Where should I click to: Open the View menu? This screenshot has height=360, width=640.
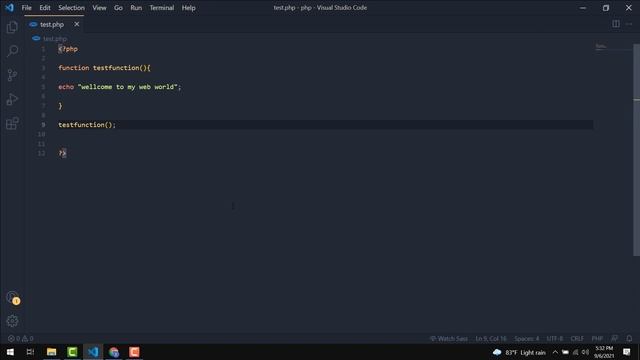(99, 8)
